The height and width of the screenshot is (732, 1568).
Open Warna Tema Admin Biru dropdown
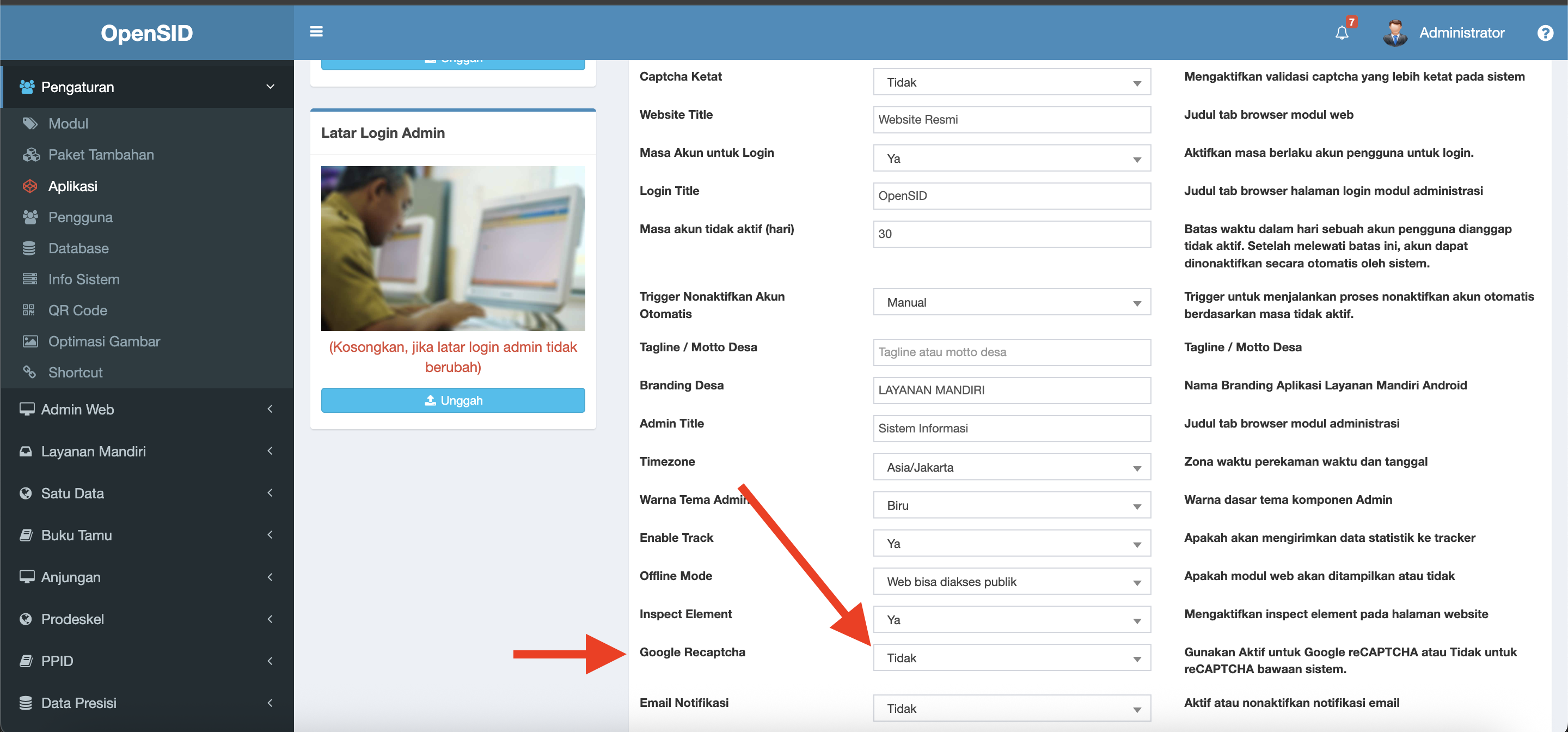(1011, 505)
